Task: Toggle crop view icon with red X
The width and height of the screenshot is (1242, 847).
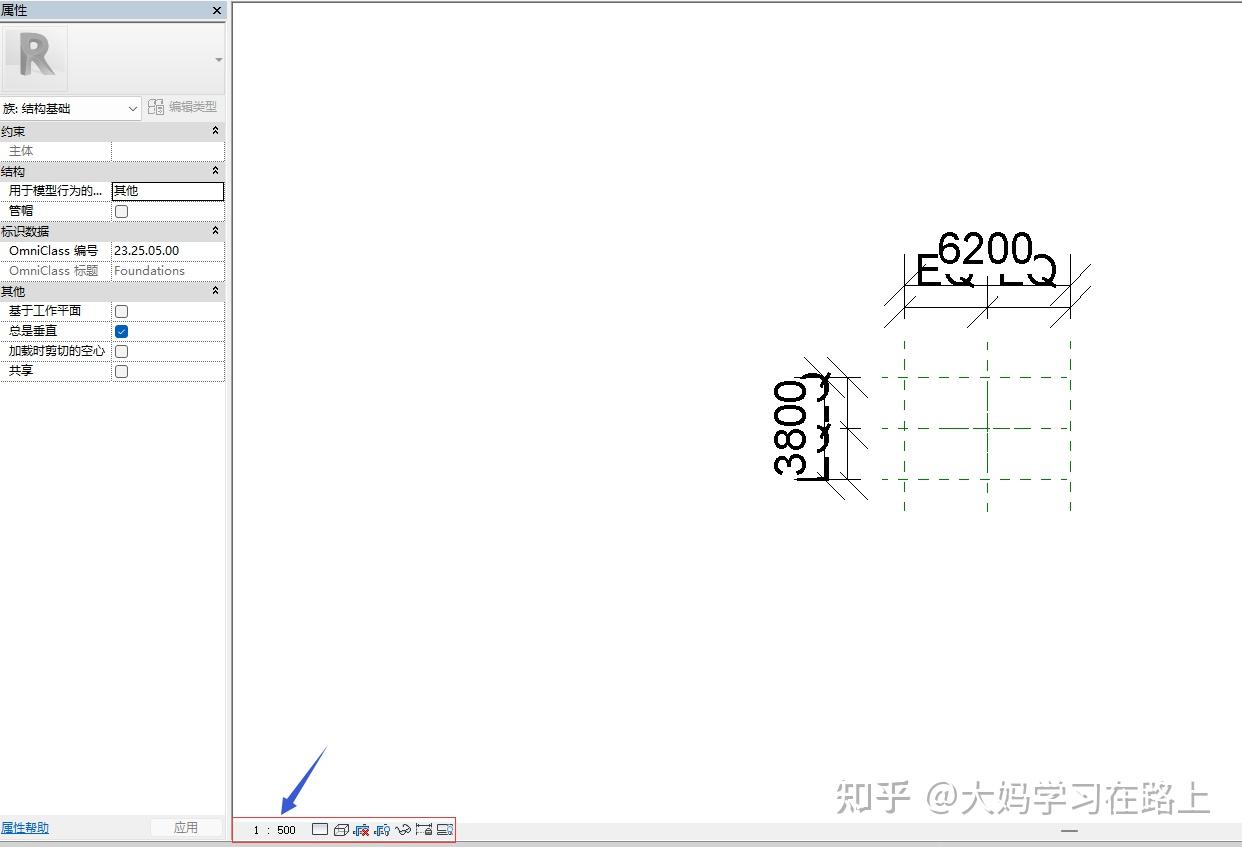Action: coord(361,829)
